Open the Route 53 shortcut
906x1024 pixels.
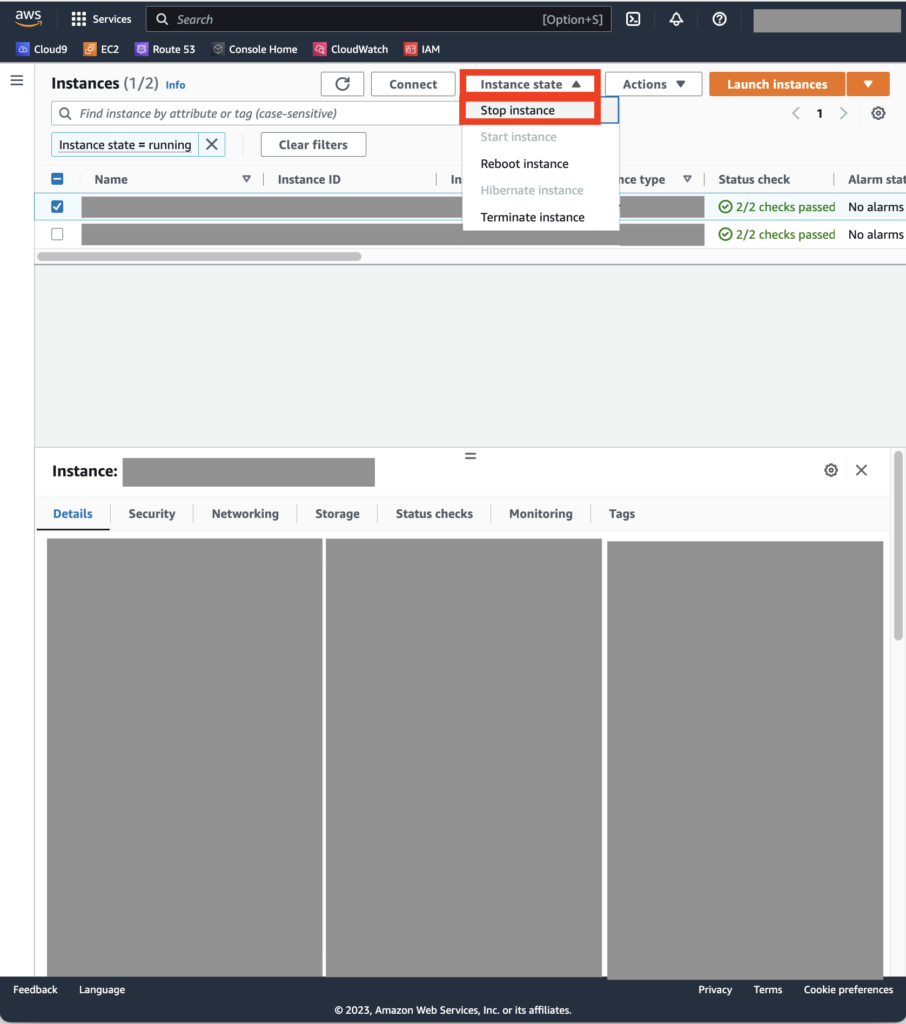click(x=165, y=49)
